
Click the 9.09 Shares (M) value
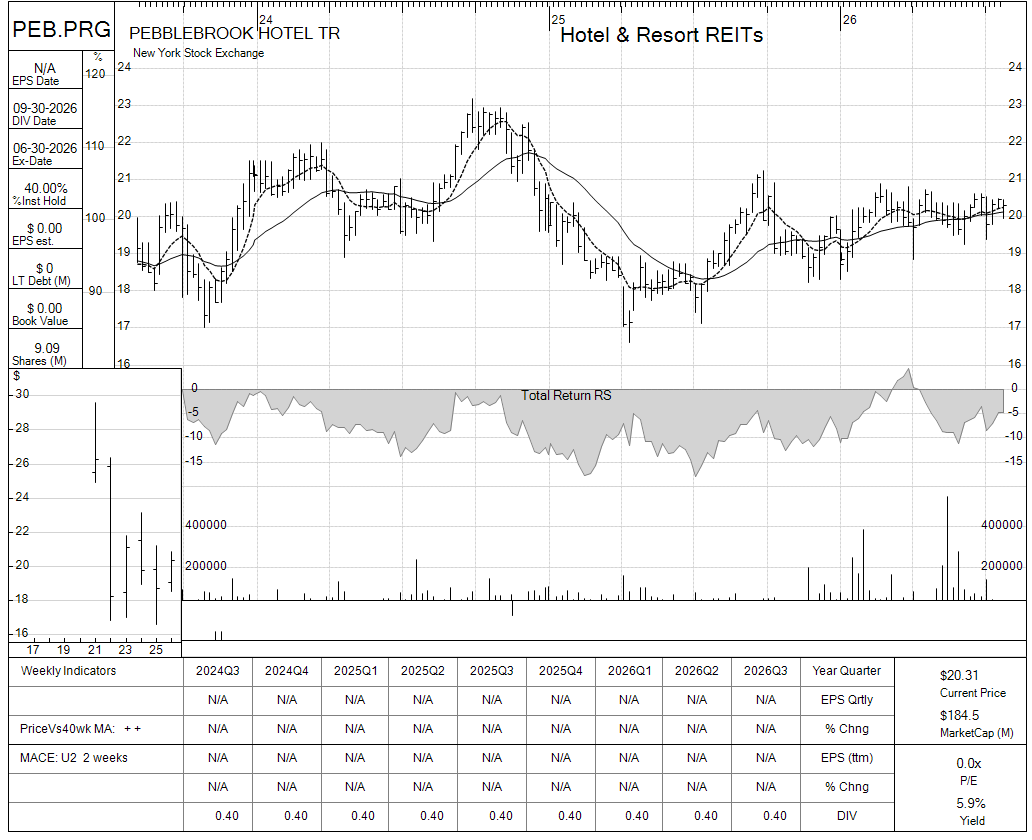(47, 348)
